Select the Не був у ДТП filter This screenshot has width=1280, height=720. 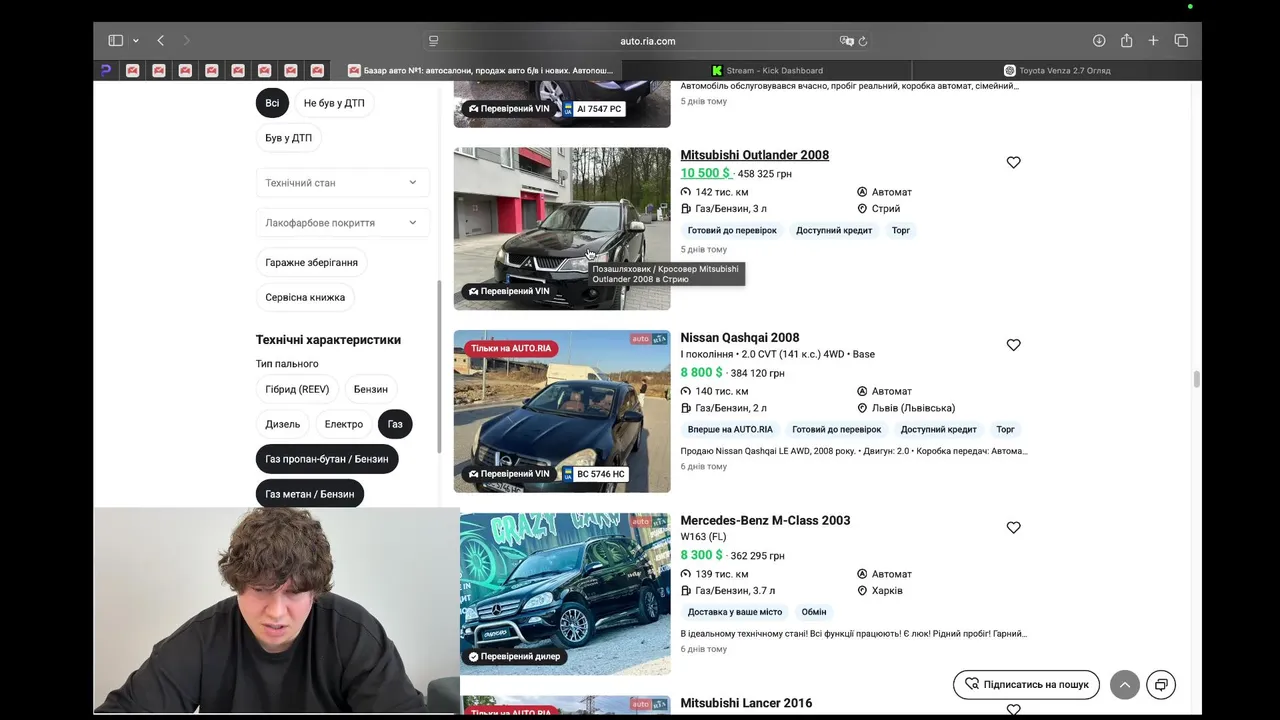coord(334,103)
